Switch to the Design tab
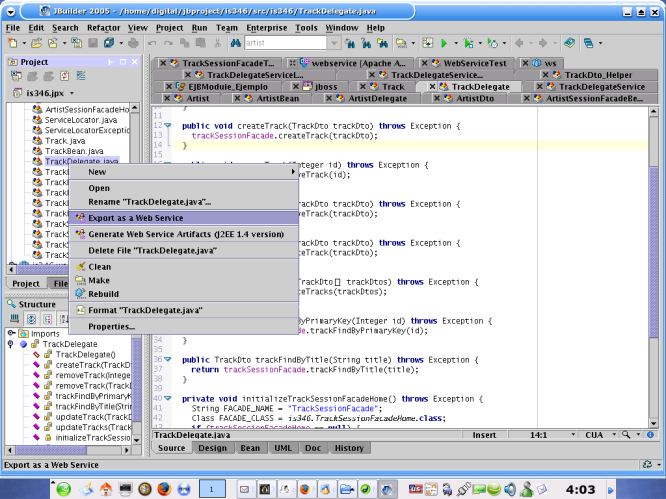 point(212,448)
